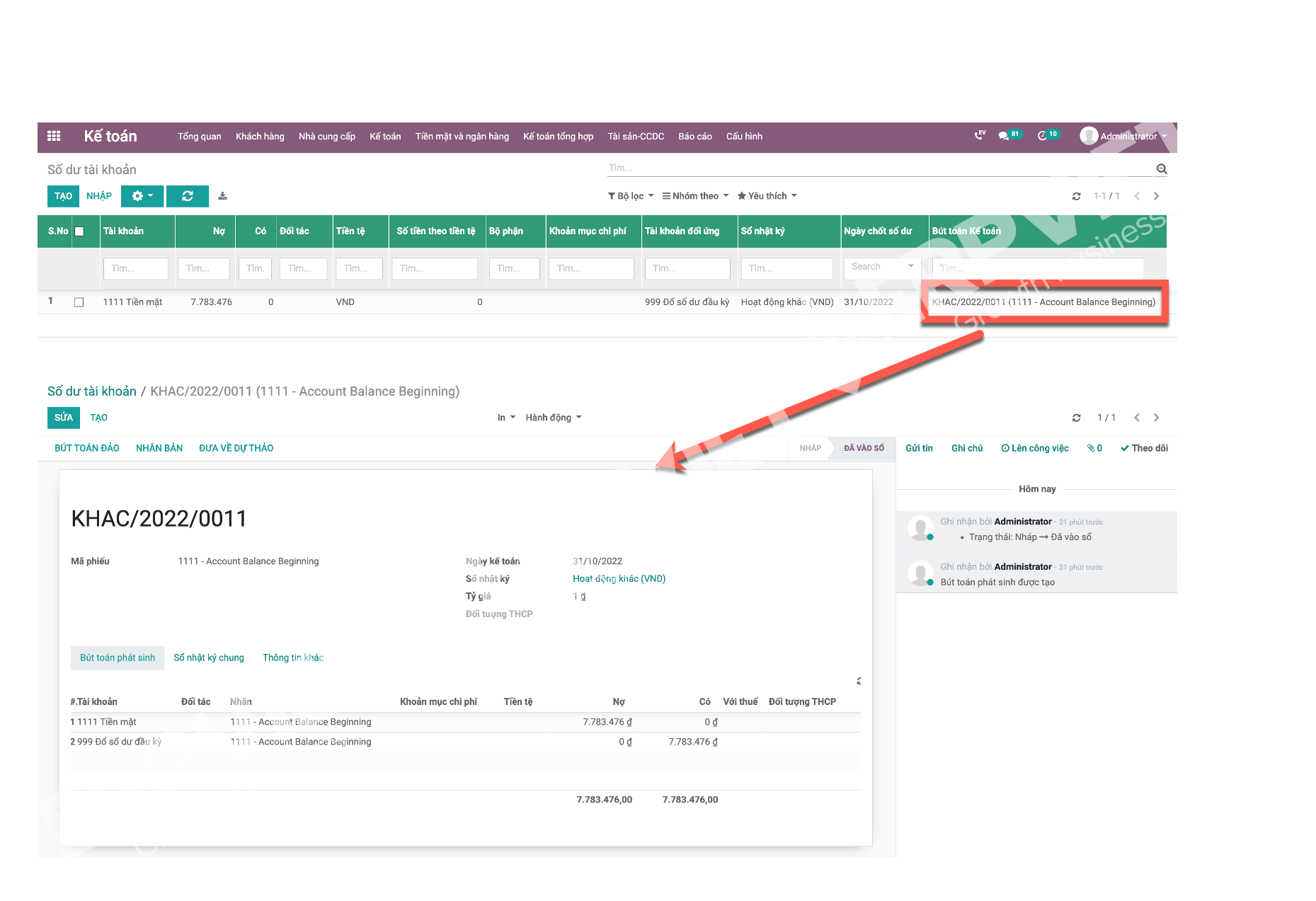
Task: Open the gear settings dropdown
Action: coord(142,196)
